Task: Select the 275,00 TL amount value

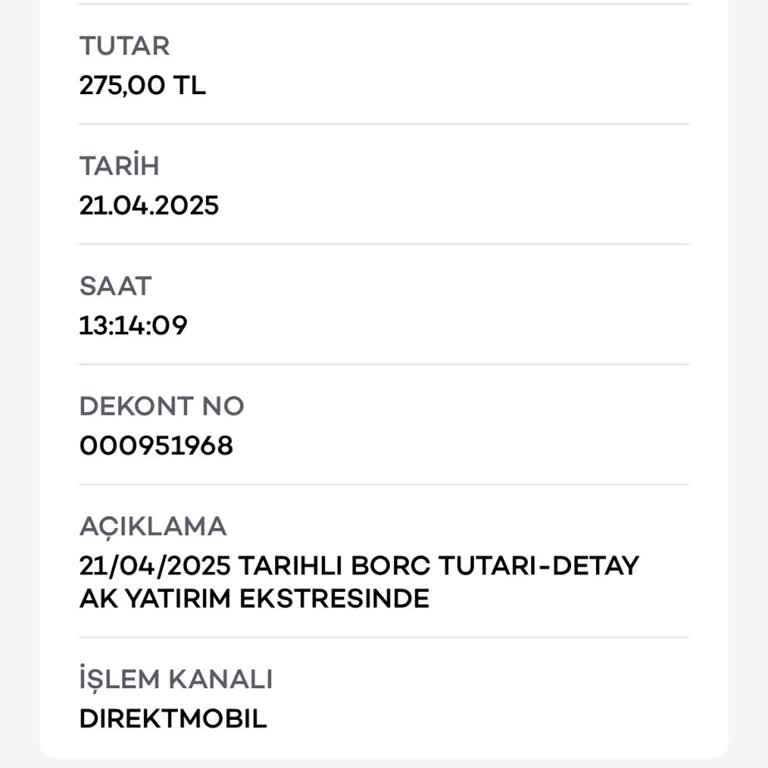Action: point(142,86)
